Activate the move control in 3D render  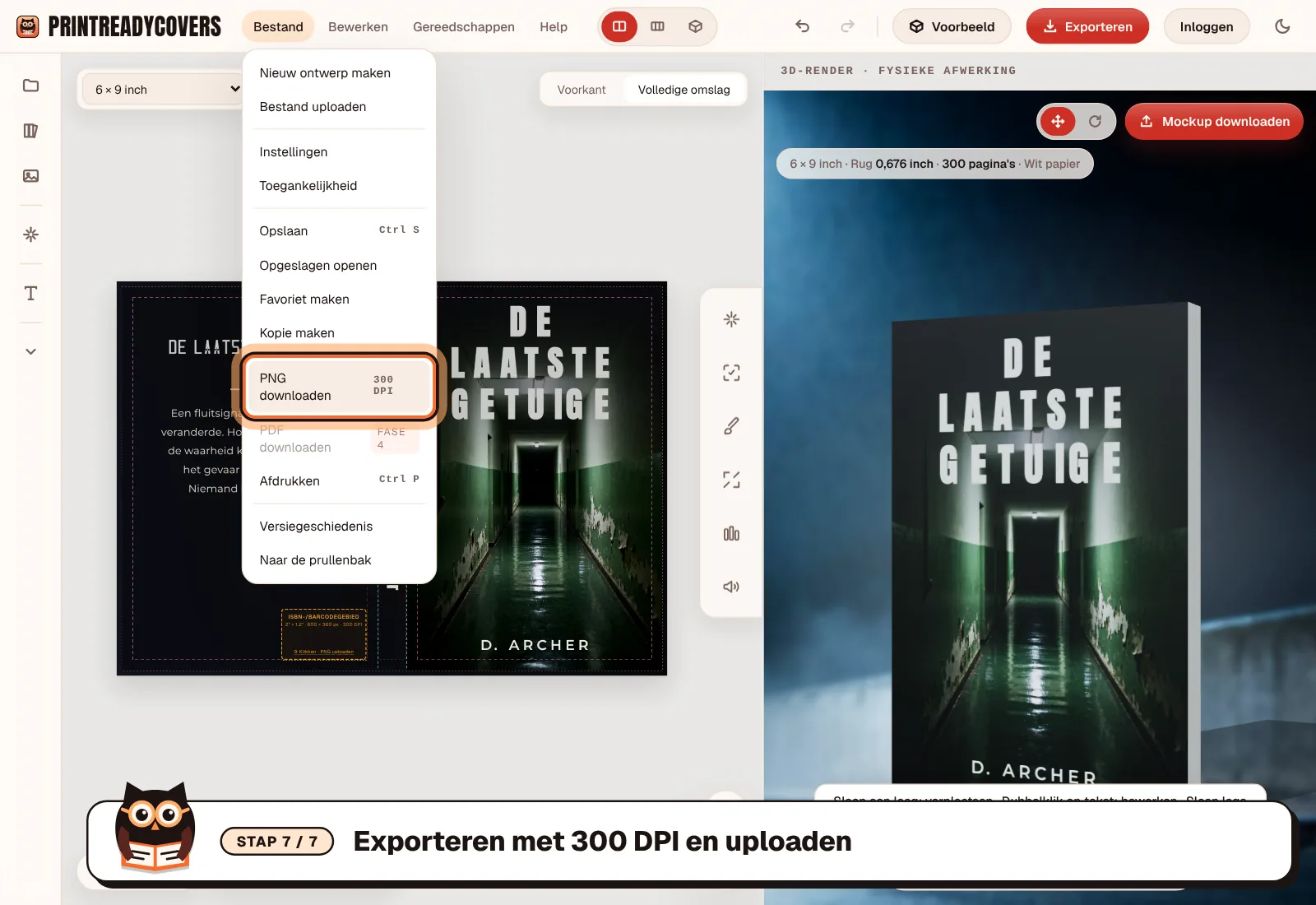tap(1058, 122)
